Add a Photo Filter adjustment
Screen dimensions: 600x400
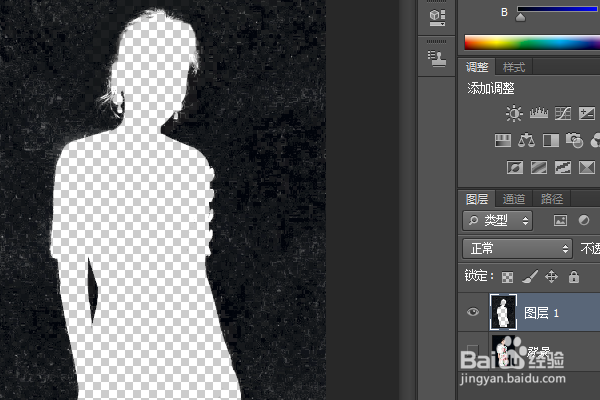click(x=574, y=140)
